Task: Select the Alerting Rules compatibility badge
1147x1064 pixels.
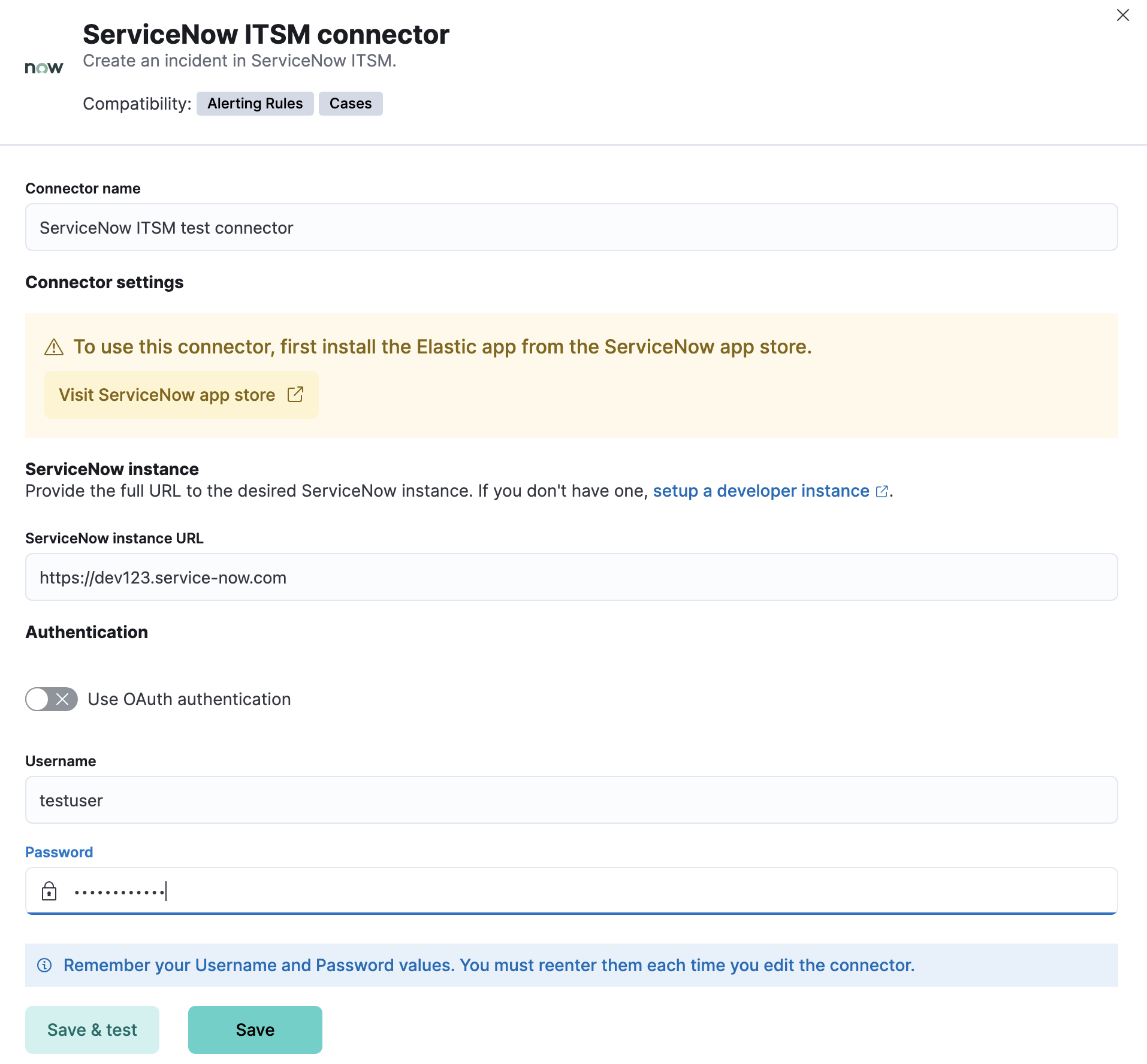Action: click(255, 103)
